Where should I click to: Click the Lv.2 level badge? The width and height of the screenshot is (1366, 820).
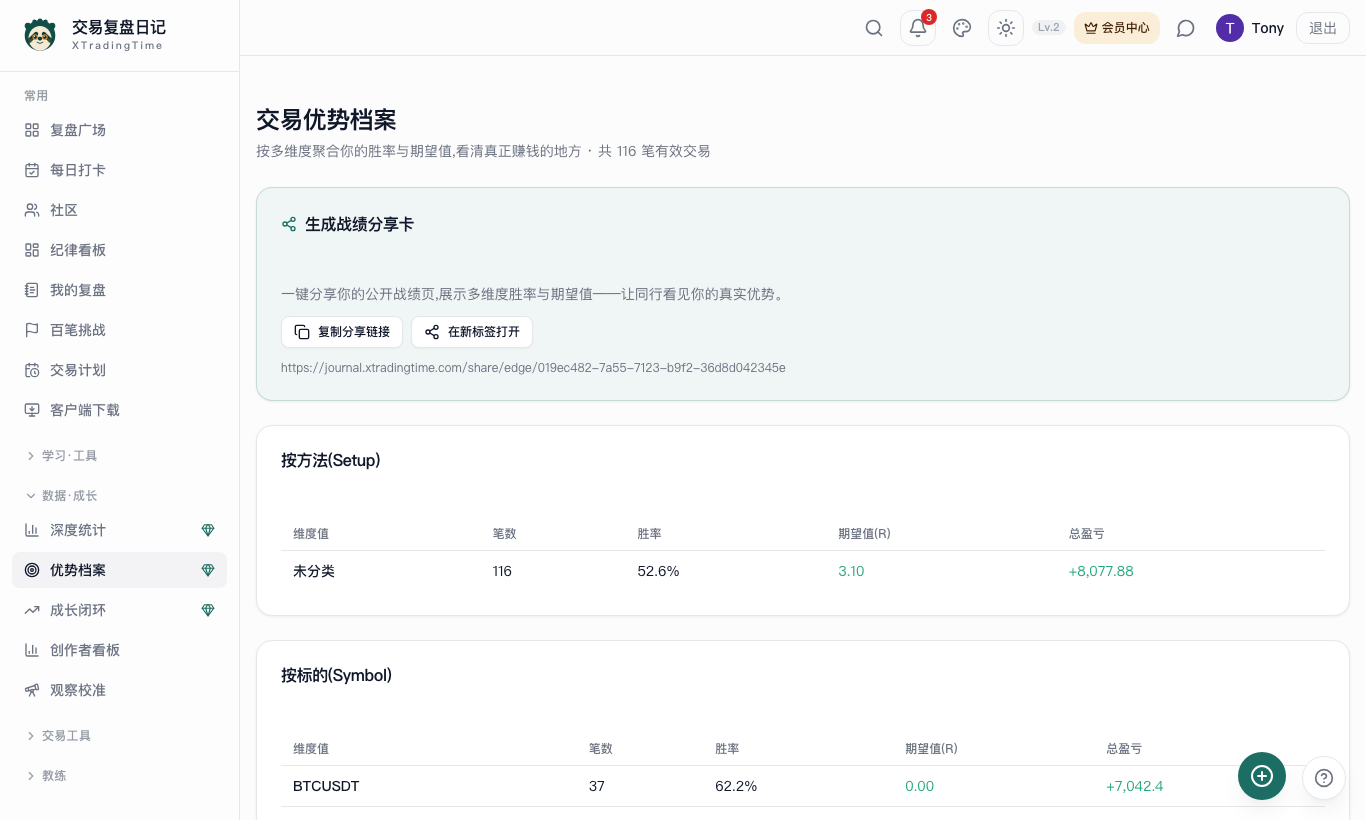[1049, 28]
